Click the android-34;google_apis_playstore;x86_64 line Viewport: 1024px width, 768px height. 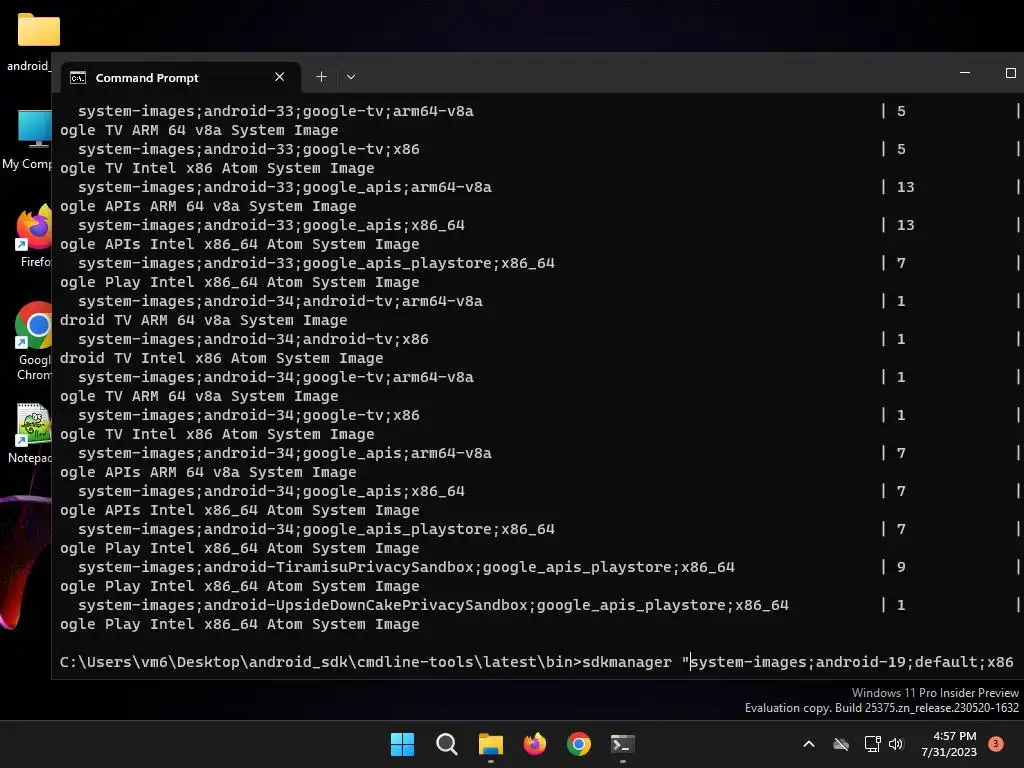[316, 529]
